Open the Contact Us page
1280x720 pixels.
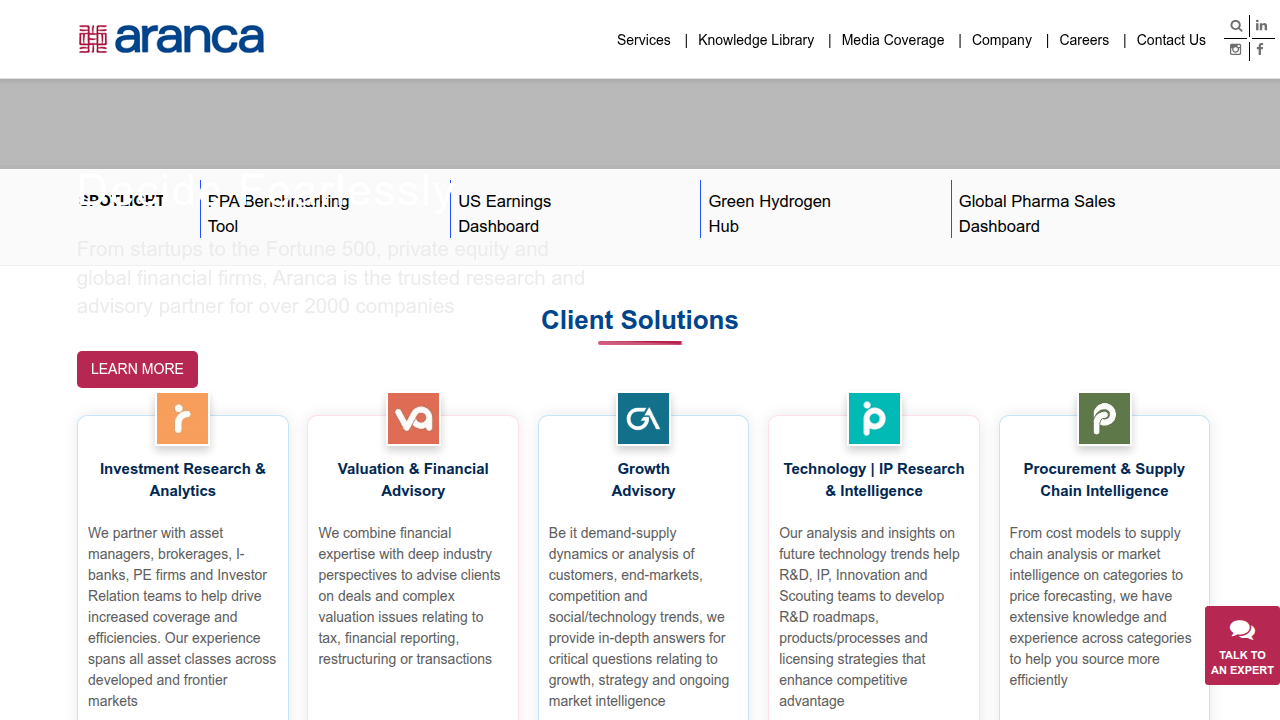pyautogui.click(x=1171, y=40)
